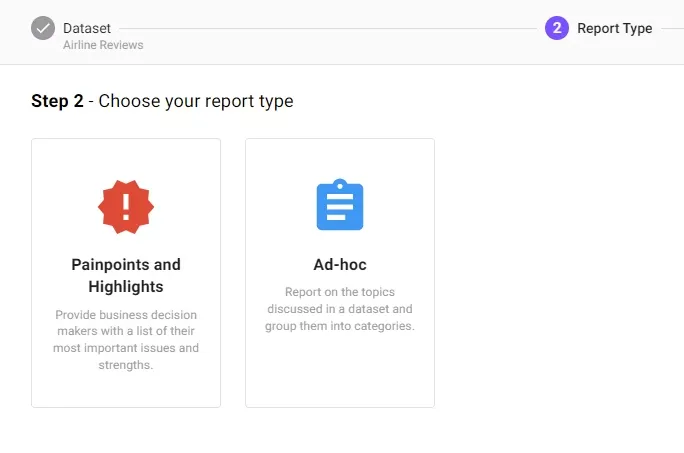Select the Ad-hoc report title
Image resolution: width=684 pixels, height=453 pixels.
pos(340,264)
